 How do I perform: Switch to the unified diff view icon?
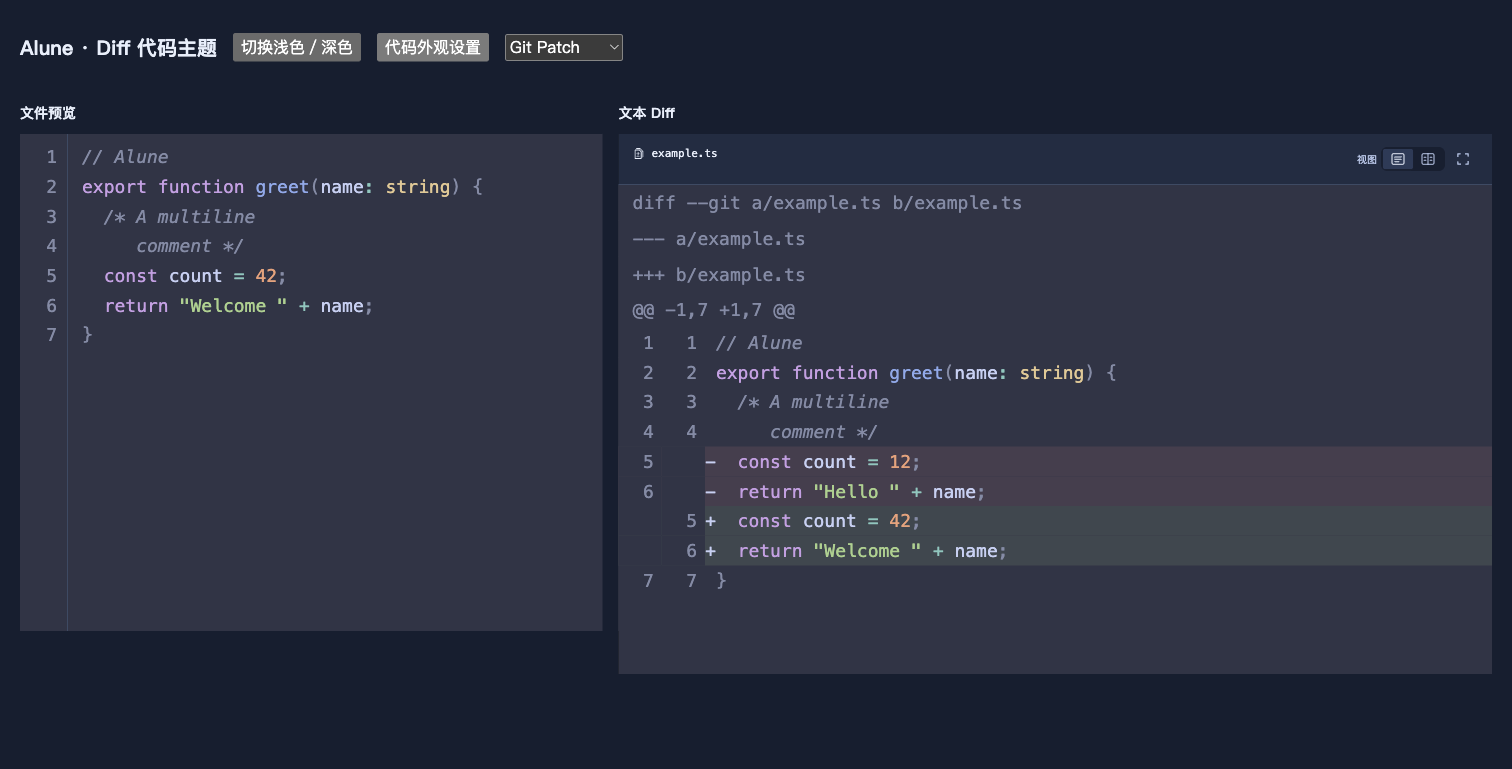[1398, 159]
